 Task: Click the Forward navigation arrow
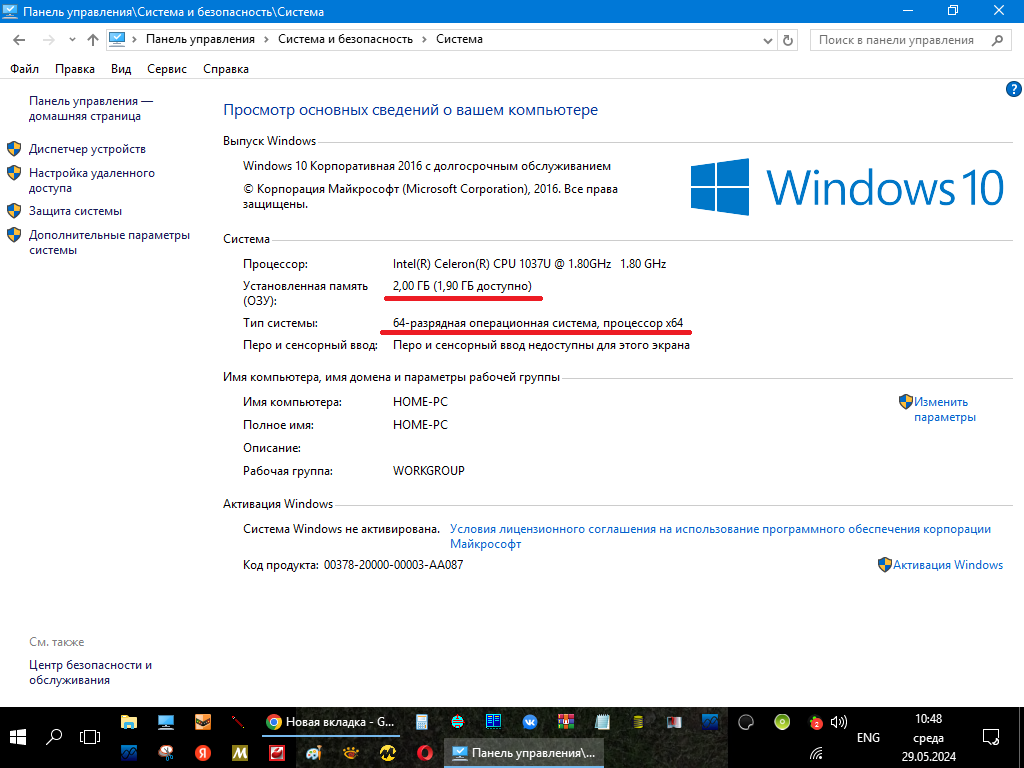49,40
